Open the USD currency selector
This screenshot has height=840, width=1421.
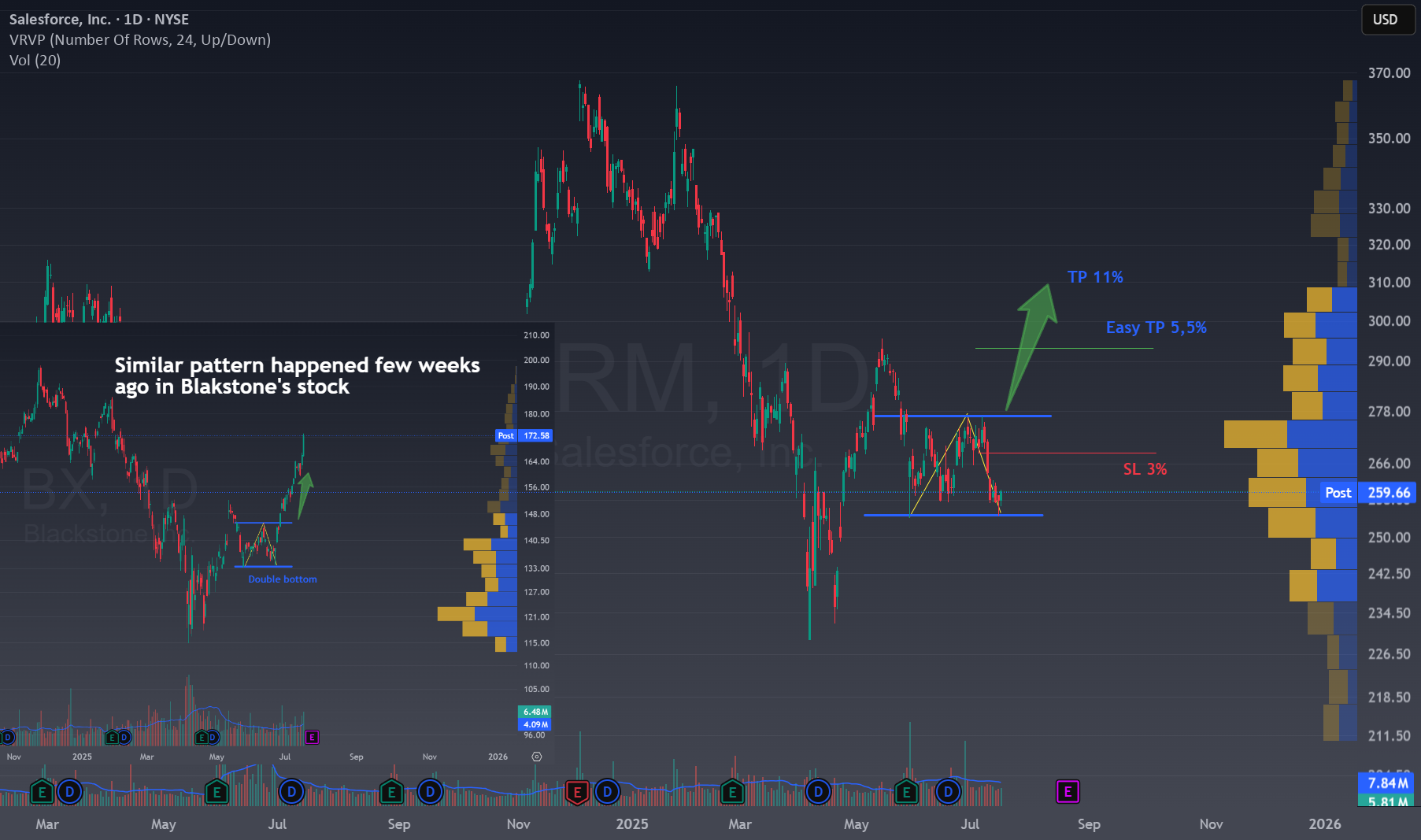(1388, 20)
